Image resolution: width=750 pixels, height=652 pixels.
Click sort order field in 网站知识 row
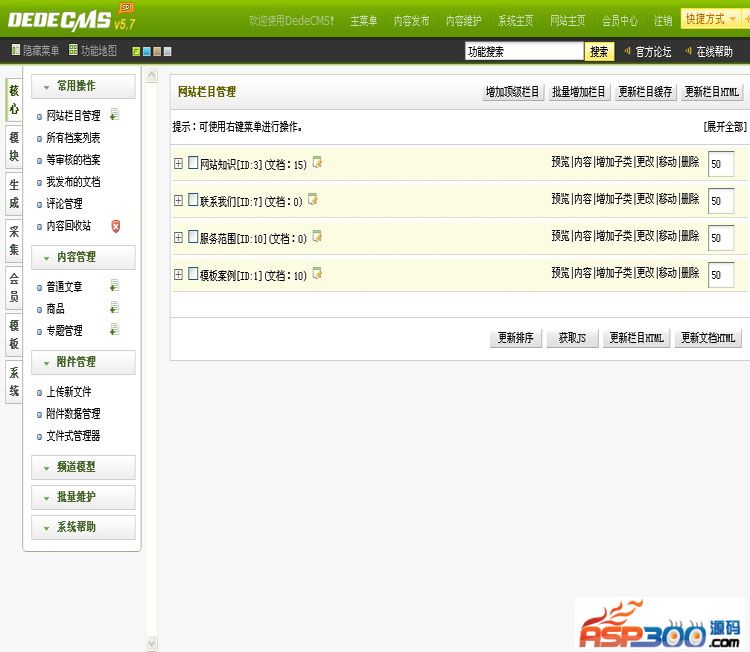pyautogui.click(x=721, y=164)
